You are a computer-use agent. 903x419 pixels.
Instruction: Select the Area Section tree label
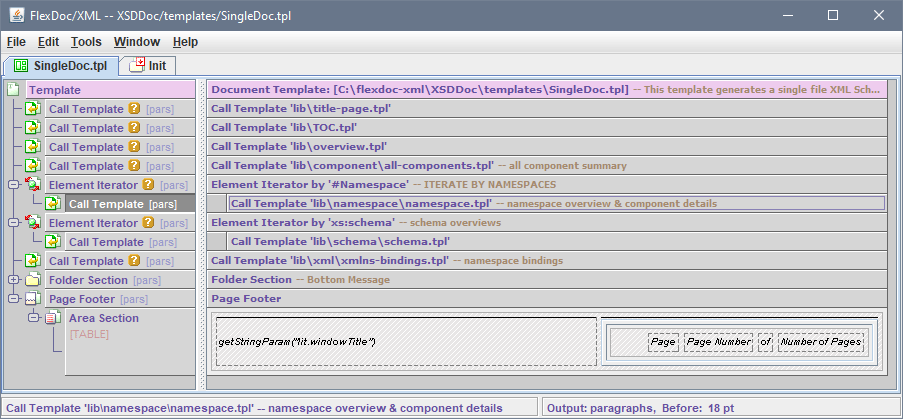(104, 318)
